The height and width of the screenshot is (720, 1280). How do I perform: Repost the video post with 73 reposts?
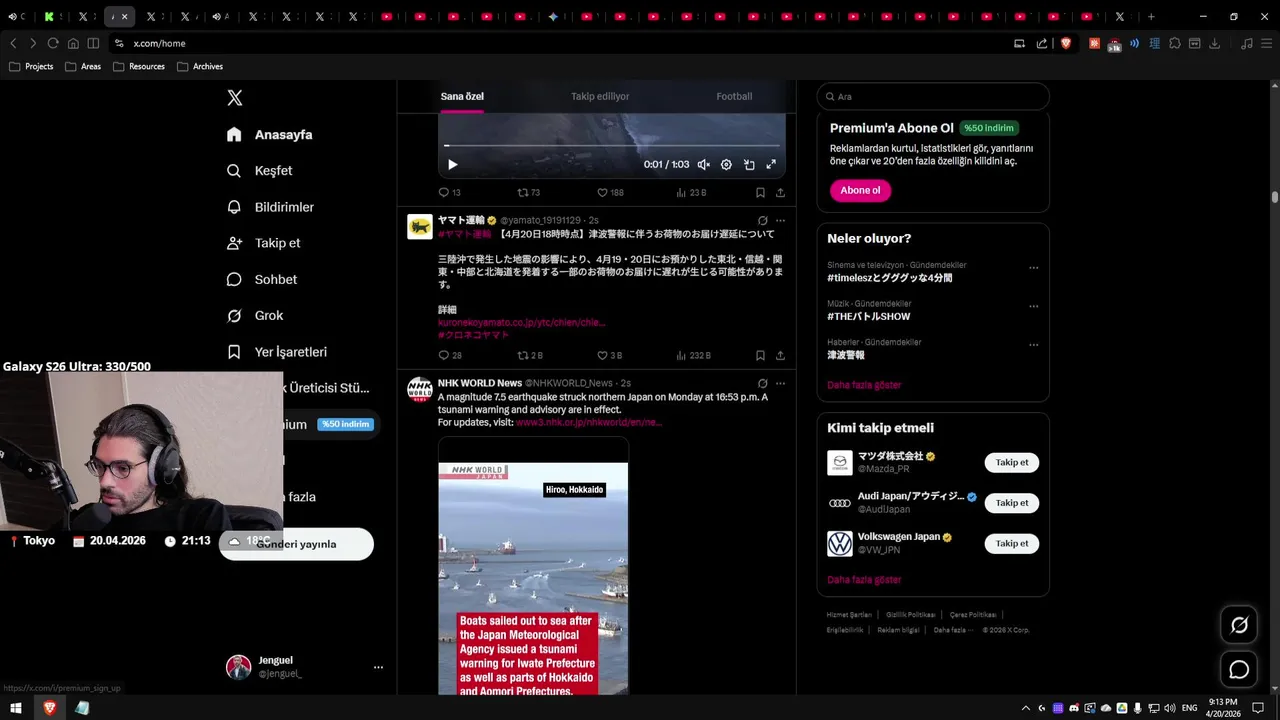coord(528,192)
